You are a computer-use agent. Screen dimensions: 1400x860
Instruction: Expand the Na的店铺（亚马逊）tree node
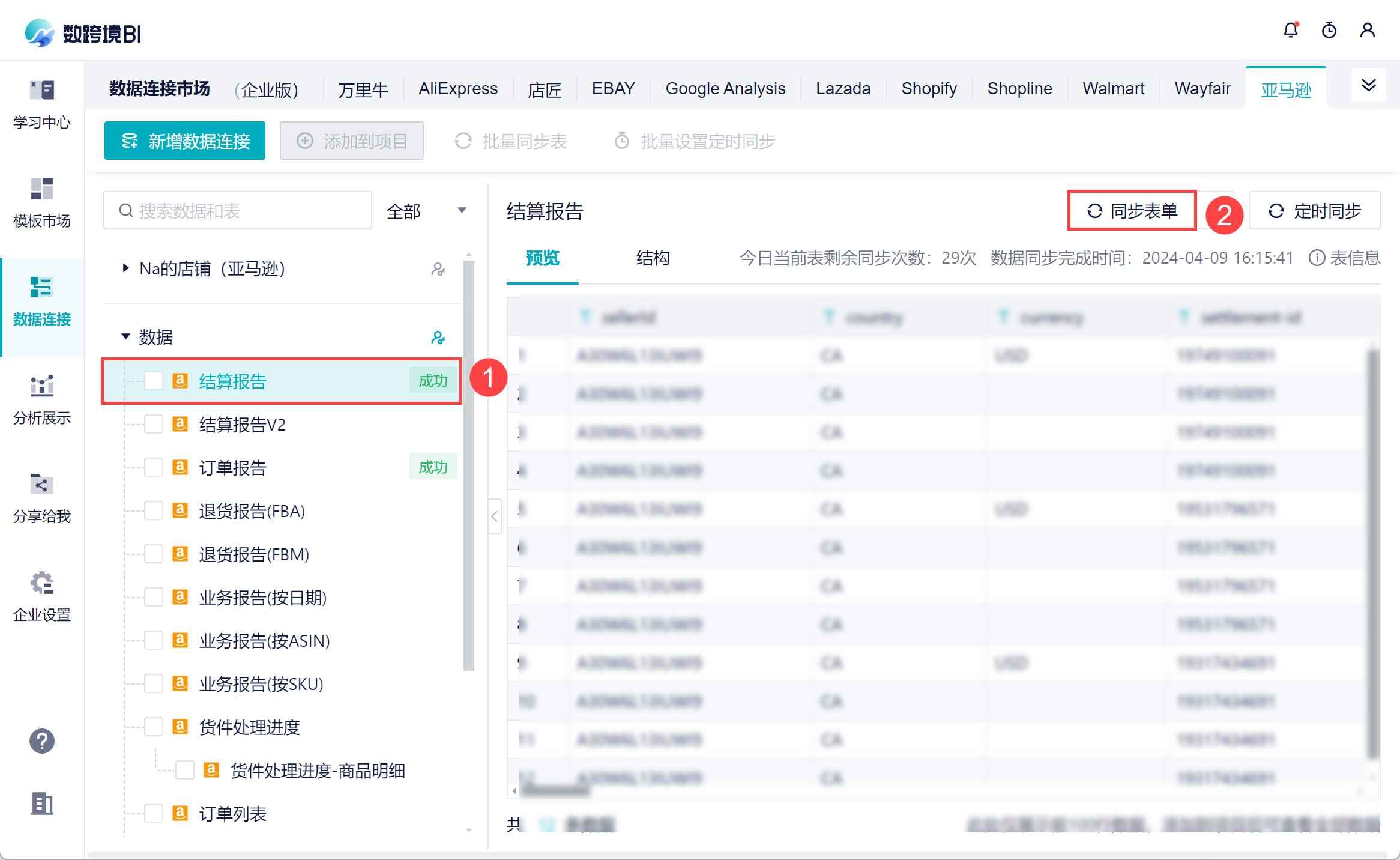point(125,268)
